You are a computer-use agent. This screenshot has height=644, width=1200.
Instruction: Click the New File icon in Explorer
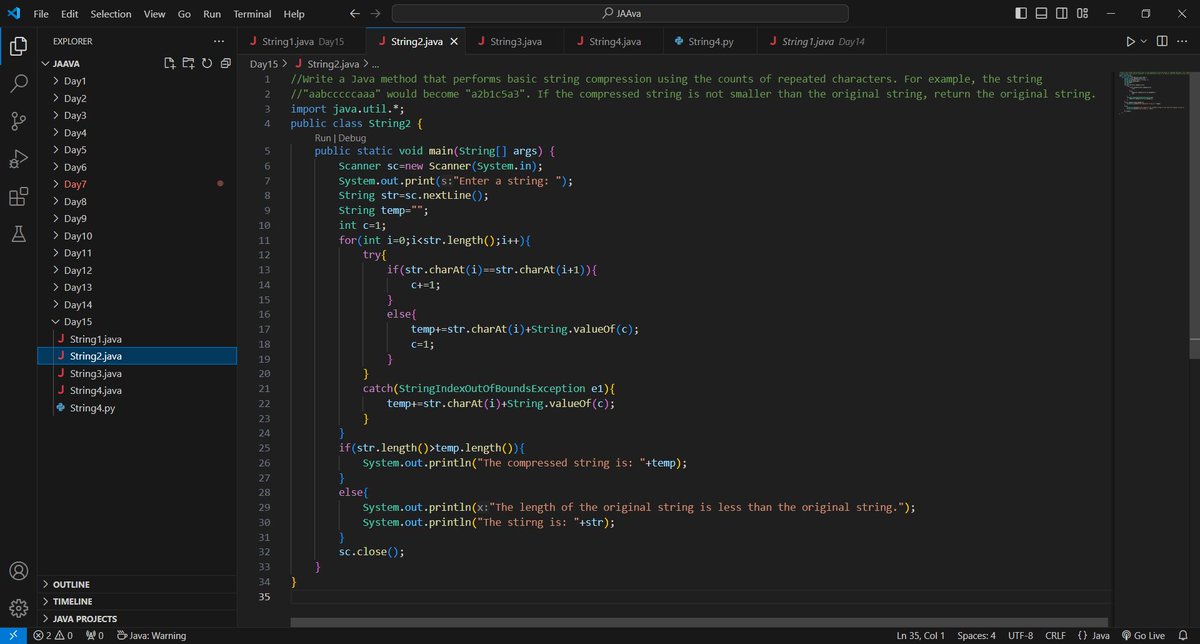click(x=171, y=63)
